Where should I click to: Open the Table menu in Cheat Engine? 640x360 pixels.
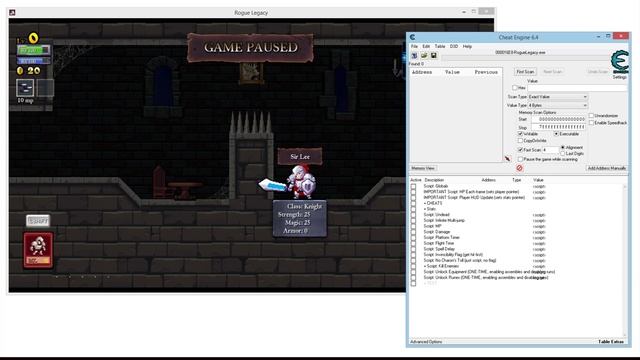tap(440, 47)
